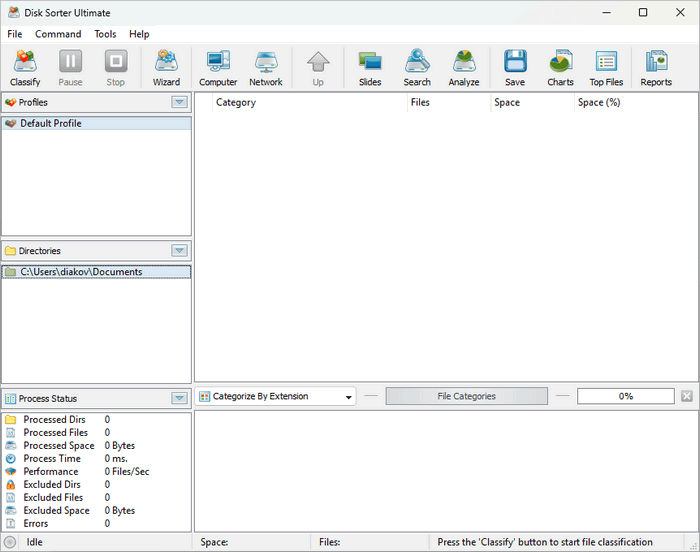Image resolution: width=700 pixels, height=552 pixels.
Task: Click the Directories folder header icon
Action: [x=10, y=251]
